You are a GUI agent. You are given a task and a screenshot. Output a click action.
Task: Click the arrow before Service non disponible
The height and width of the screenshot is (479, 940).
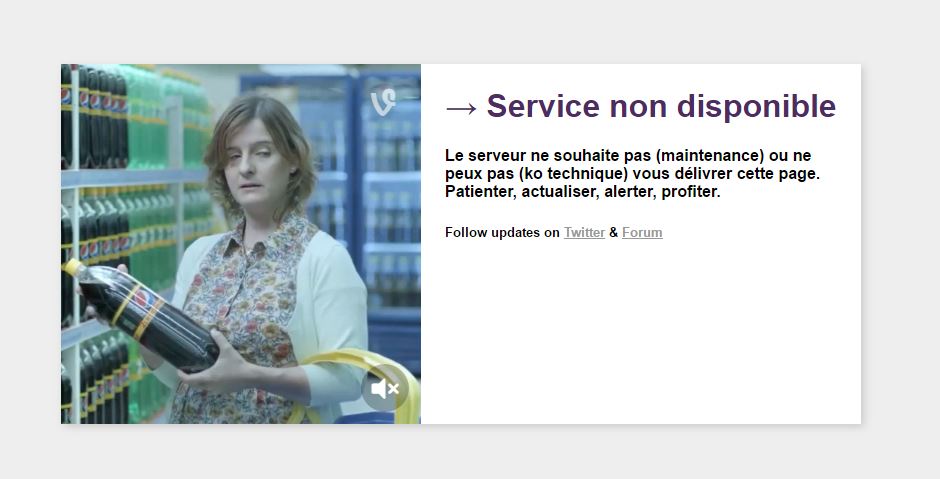pyautogui.click(x=461, y=108)
